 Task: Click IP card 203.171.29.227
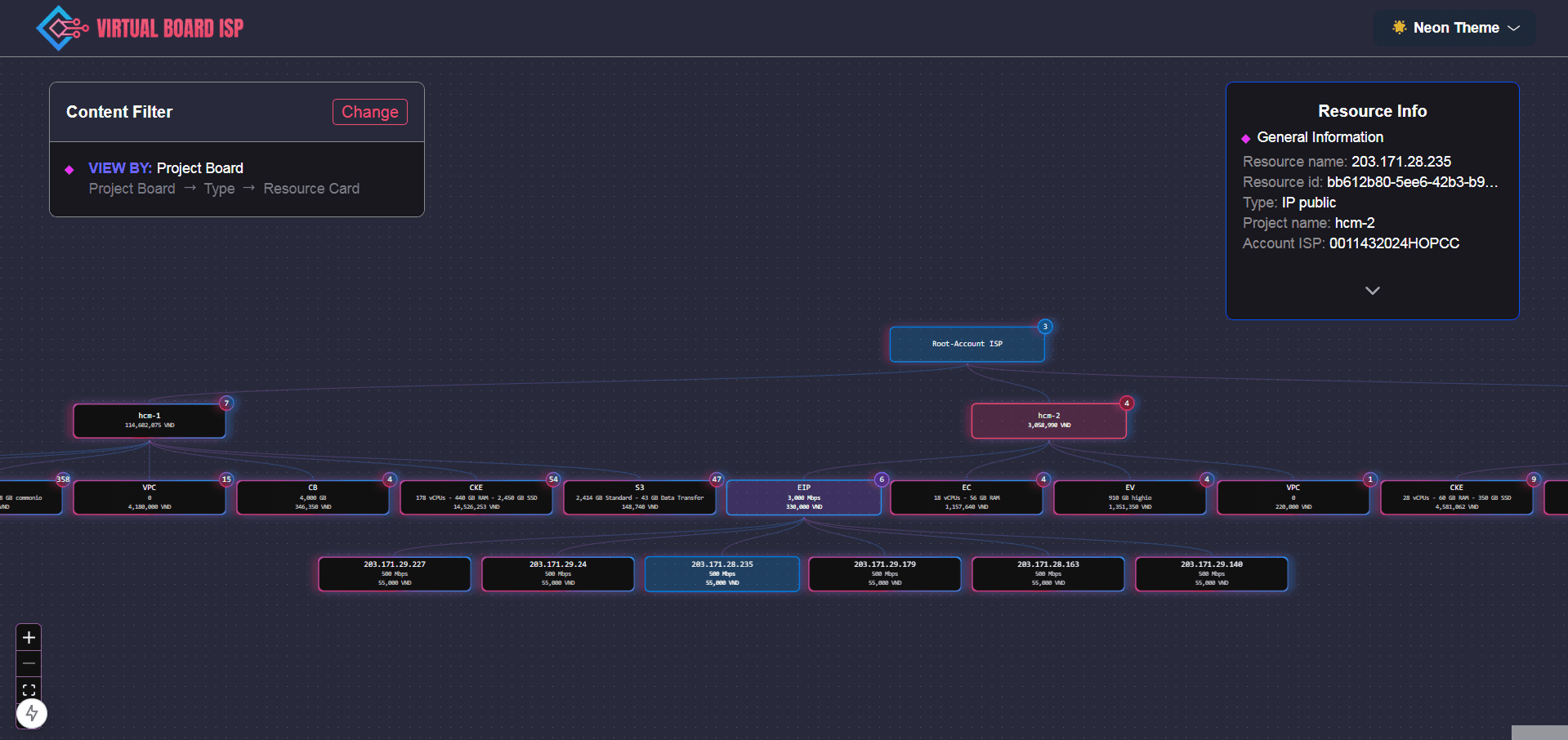[395, 574]
